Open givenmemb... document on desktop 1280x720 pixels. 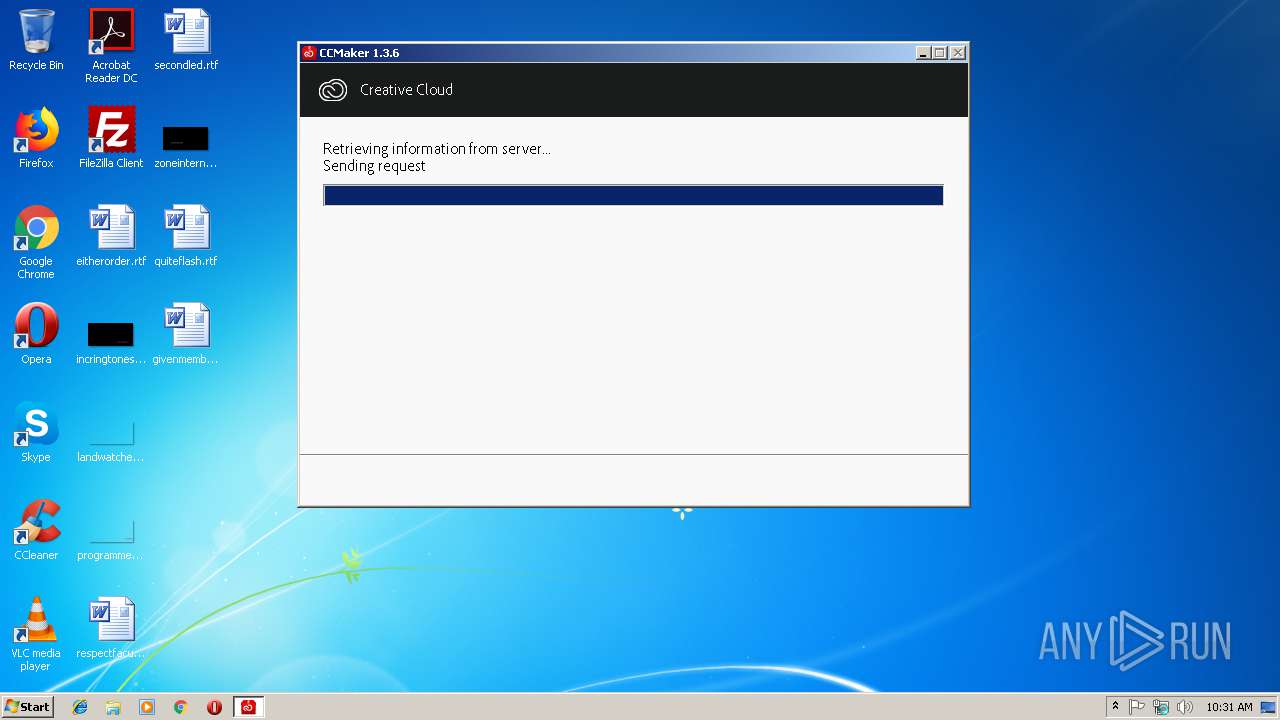(x=186, y=334)
